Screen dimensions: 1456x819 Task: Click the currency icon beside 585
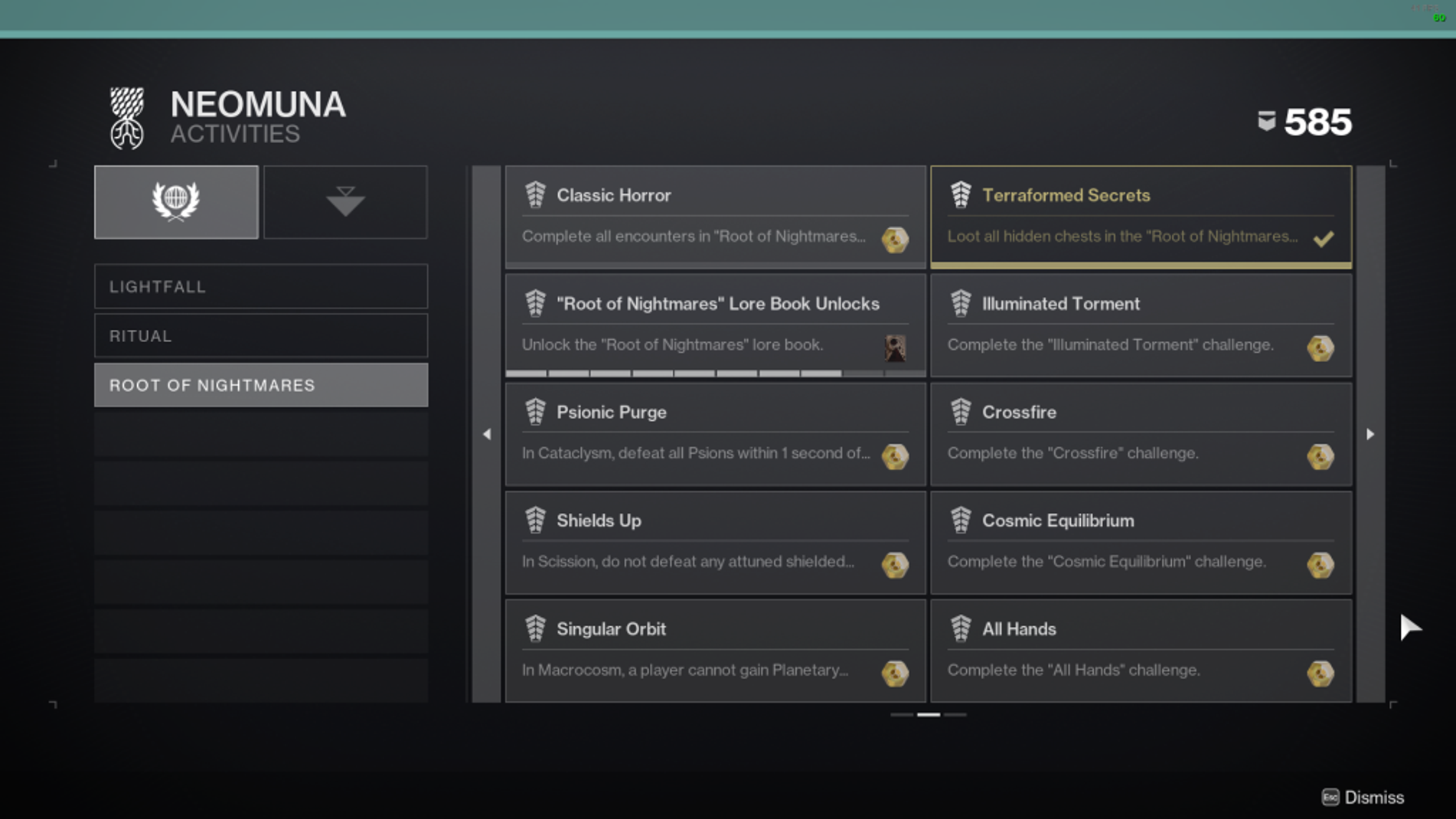1267,119
